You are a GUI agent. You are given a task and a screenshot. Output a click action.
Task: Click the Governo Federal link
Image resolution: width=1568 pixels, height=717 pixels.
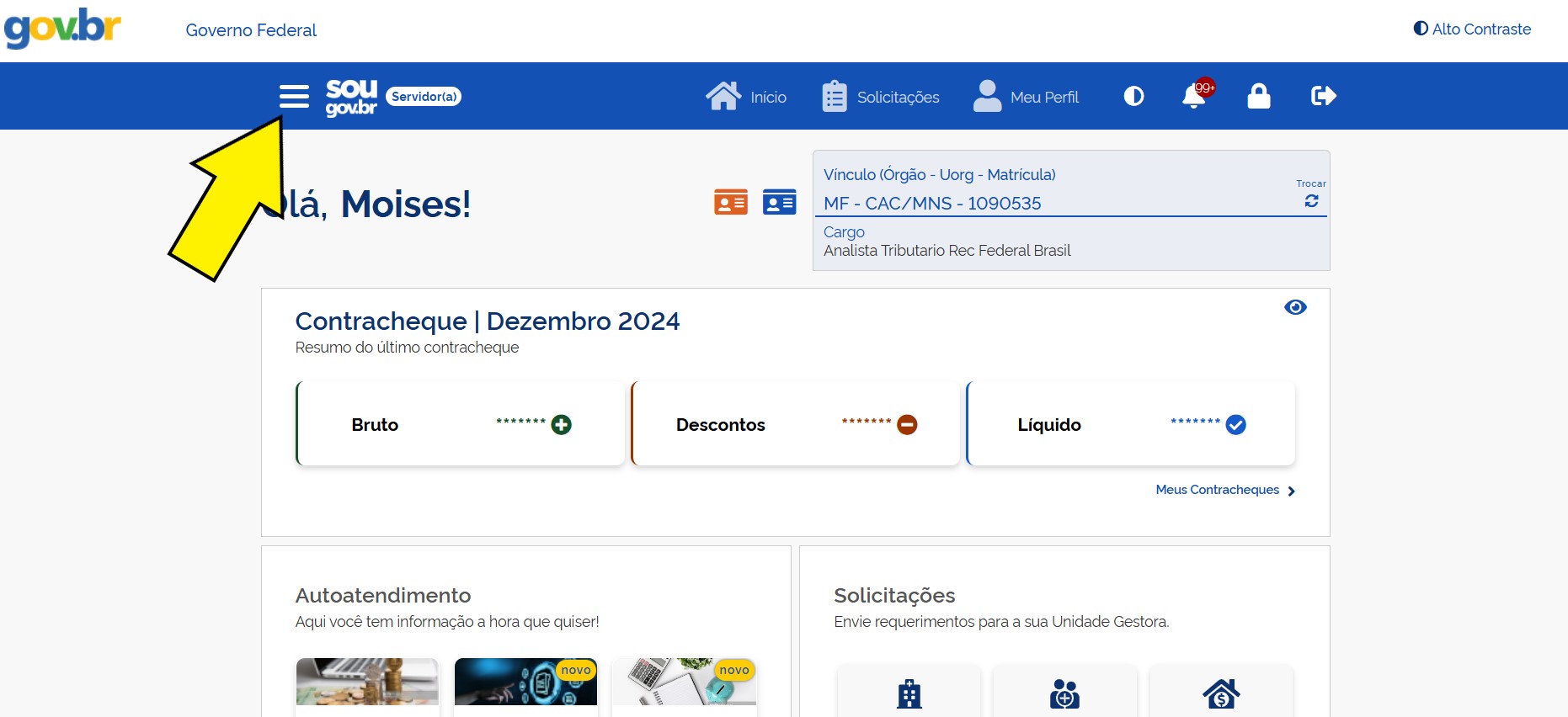[x=251, y=30]
